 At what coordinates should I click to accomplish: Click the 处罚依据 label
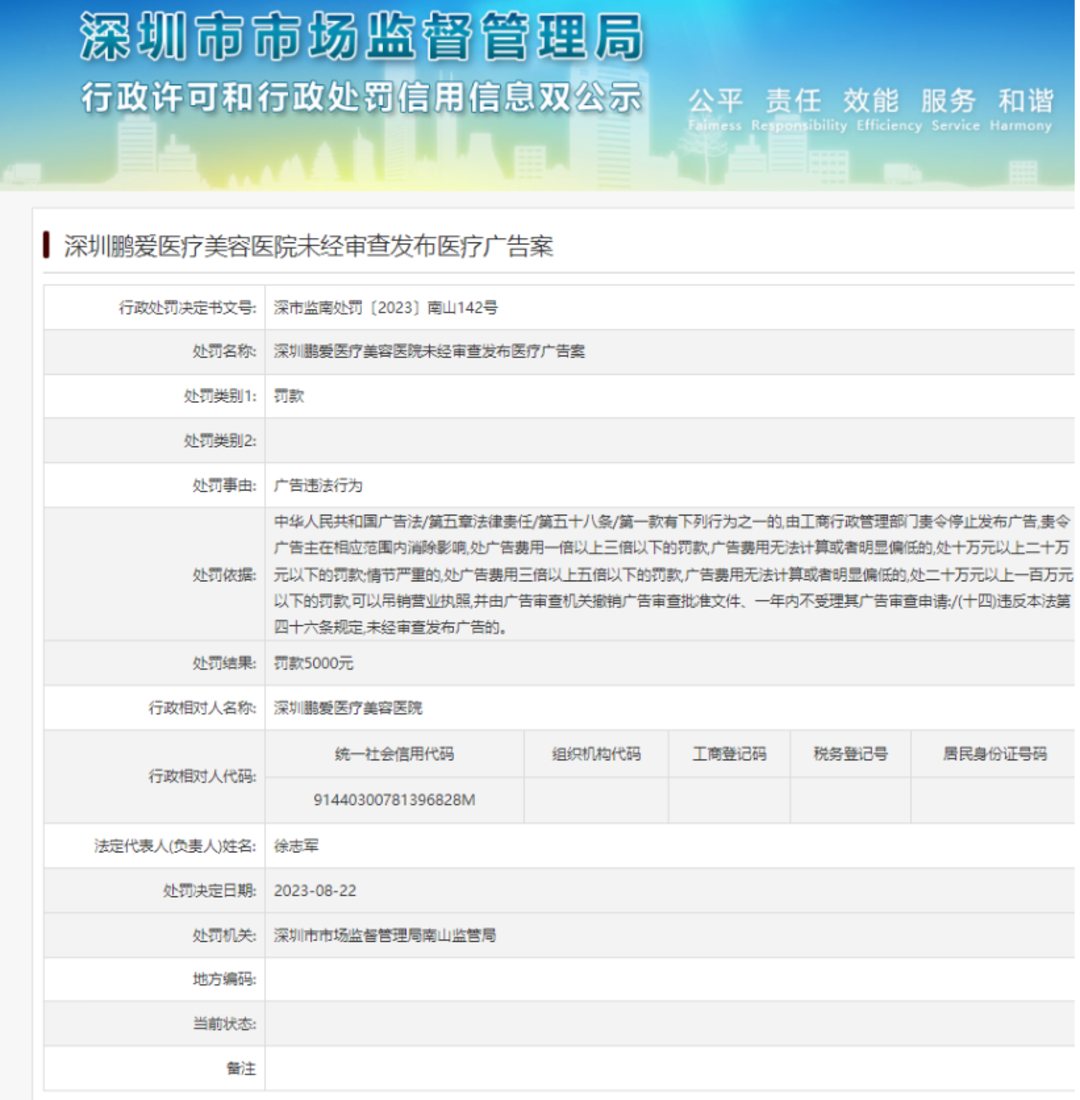tap(225, 575)
